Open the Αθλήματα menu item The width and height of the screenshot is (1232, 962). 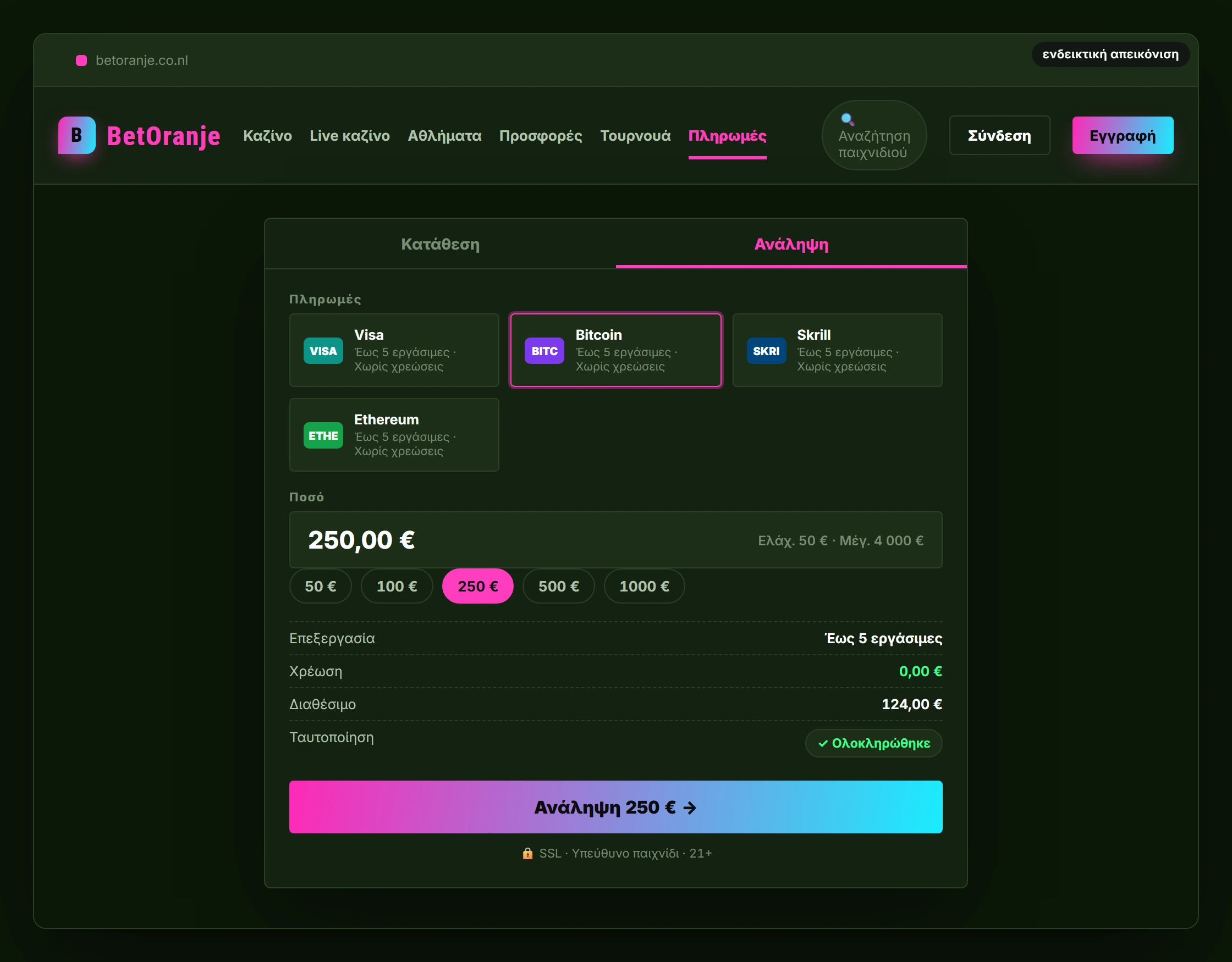444,136
